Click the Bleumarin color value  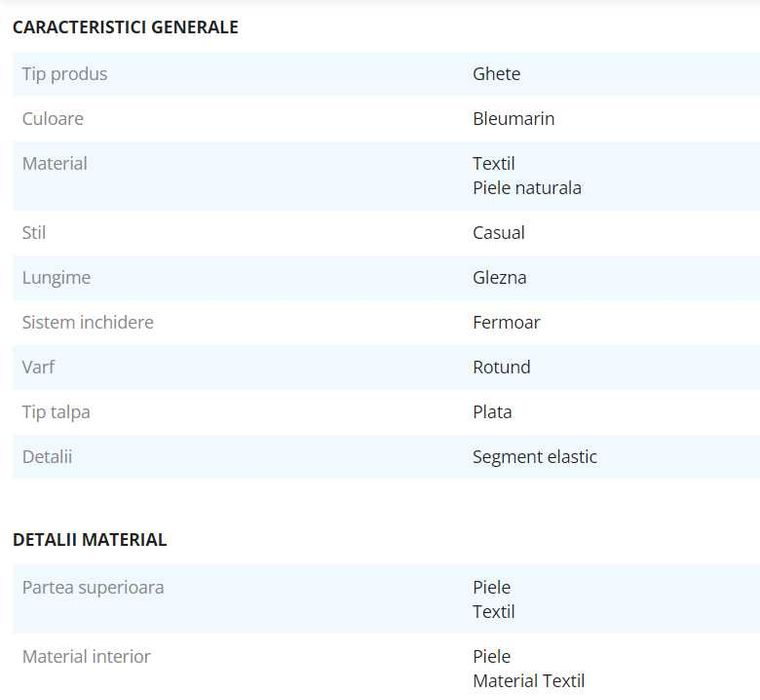click(514, 119)
